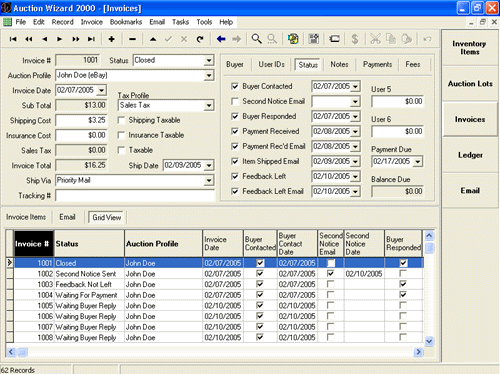The height and width of the screenshot is (374, 500).
Task: Toggle the Insurance Taxable checkbox
Action: 122,135
